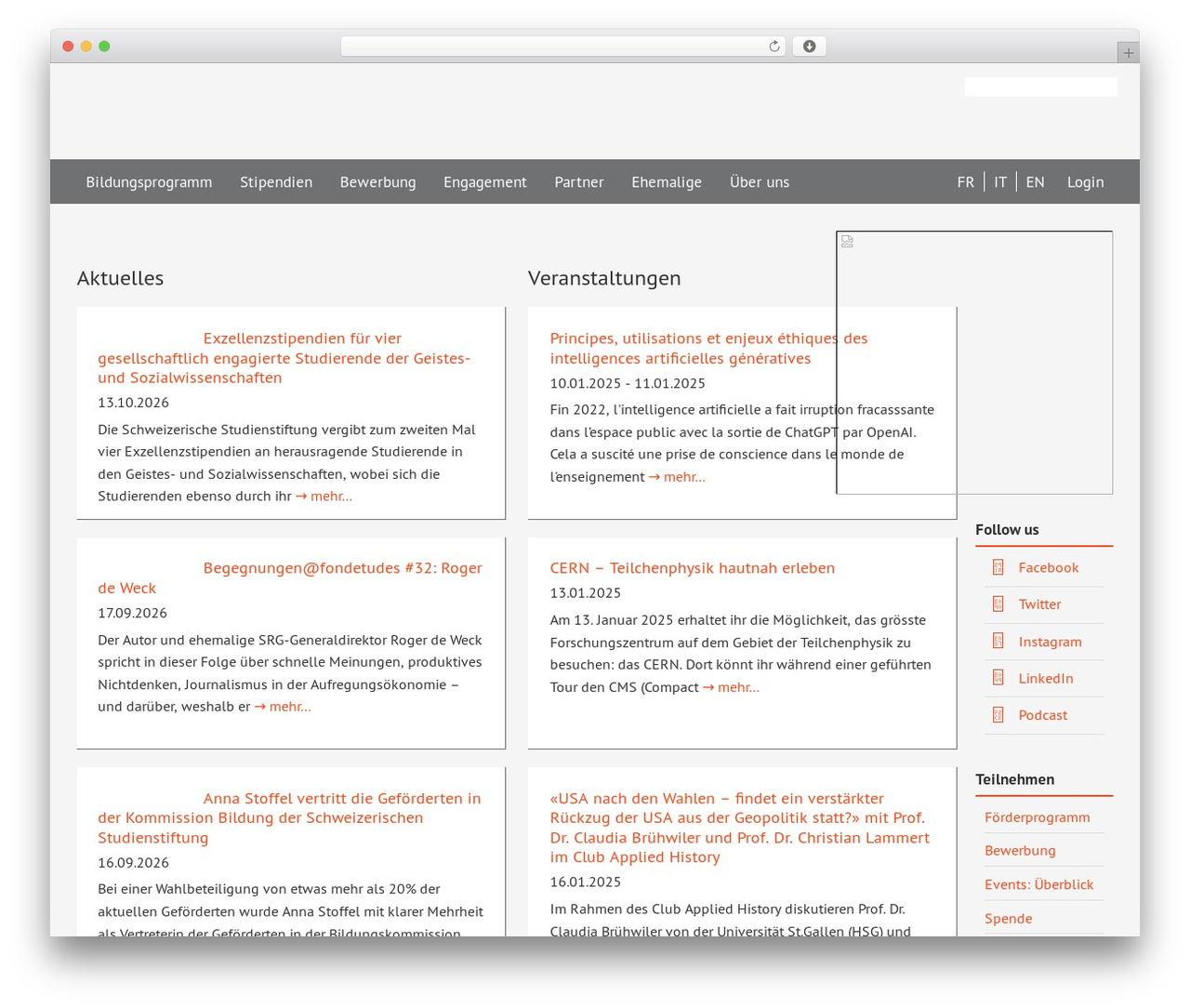Open the Stipendien menu item
This screenshot has width=1190, height=1008.
[x=276, y=182]
